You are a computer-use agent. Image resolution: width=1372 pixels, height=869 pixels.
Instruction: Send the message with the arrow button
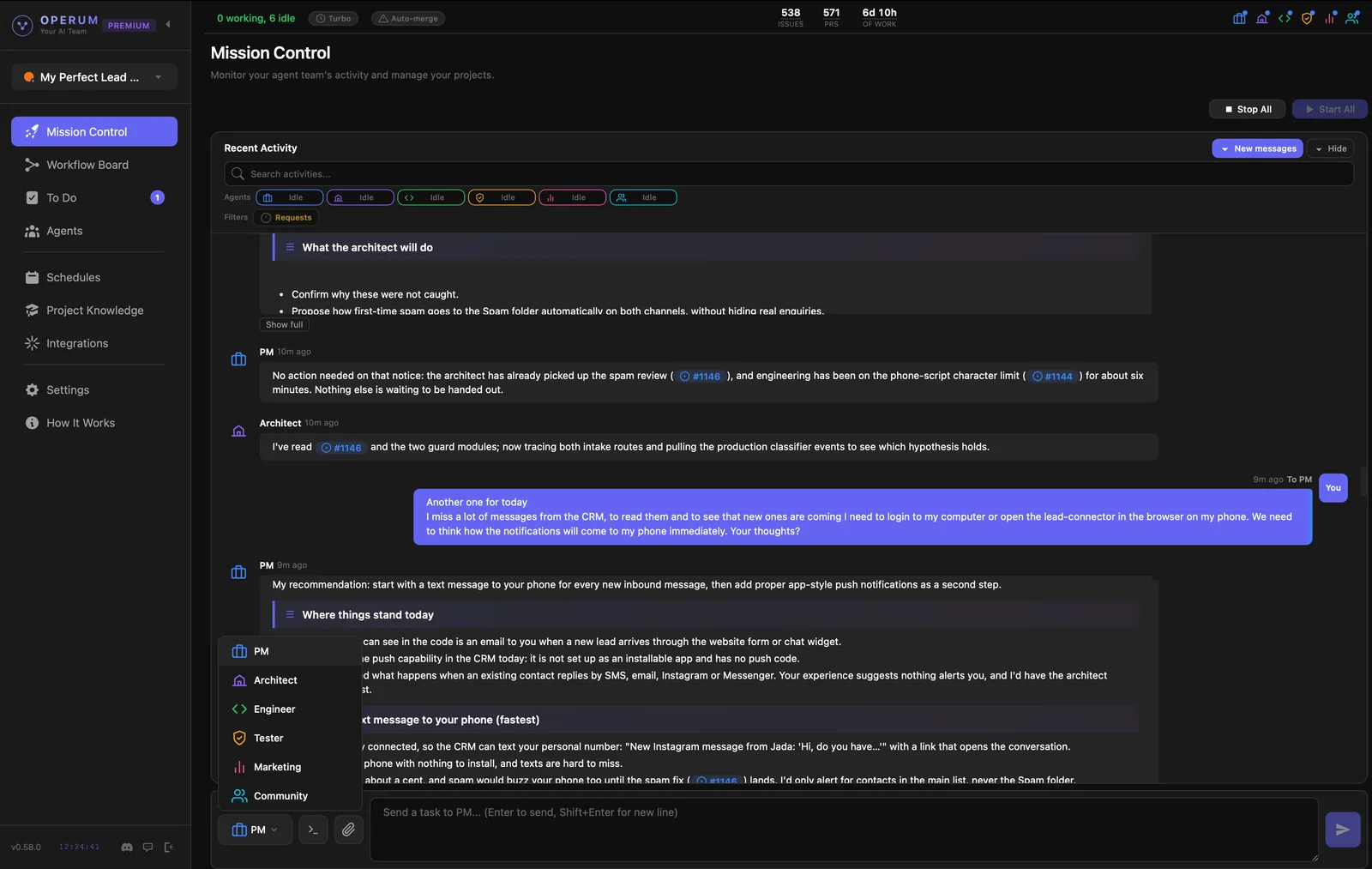tap(1342, 830)
